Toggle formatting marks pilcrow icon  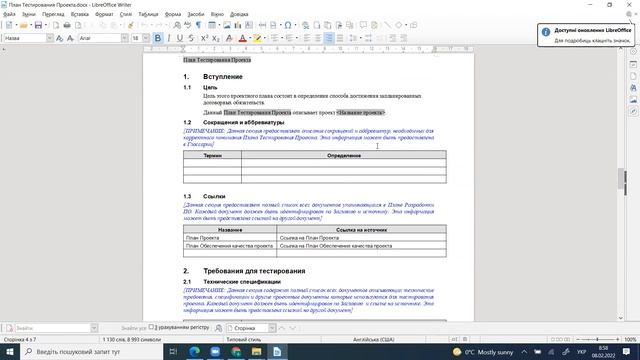[x=198, y=25]
